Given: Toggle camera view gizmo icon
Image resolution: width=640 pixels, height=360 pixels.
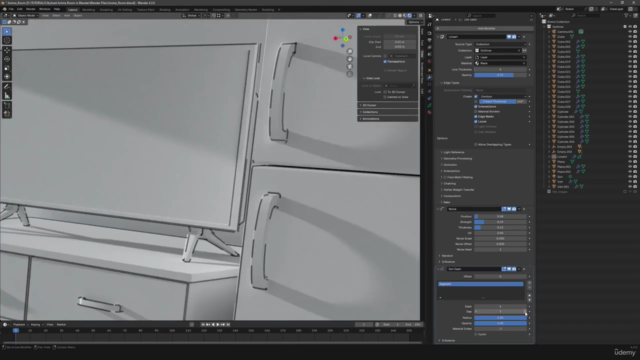Looking at the screenshot, I should point(350,67).
